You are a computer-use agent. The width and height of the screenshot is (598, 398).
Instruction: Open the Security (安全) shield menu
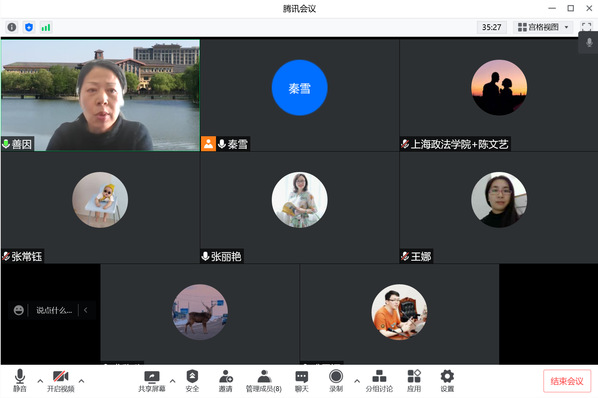point(192,381)
